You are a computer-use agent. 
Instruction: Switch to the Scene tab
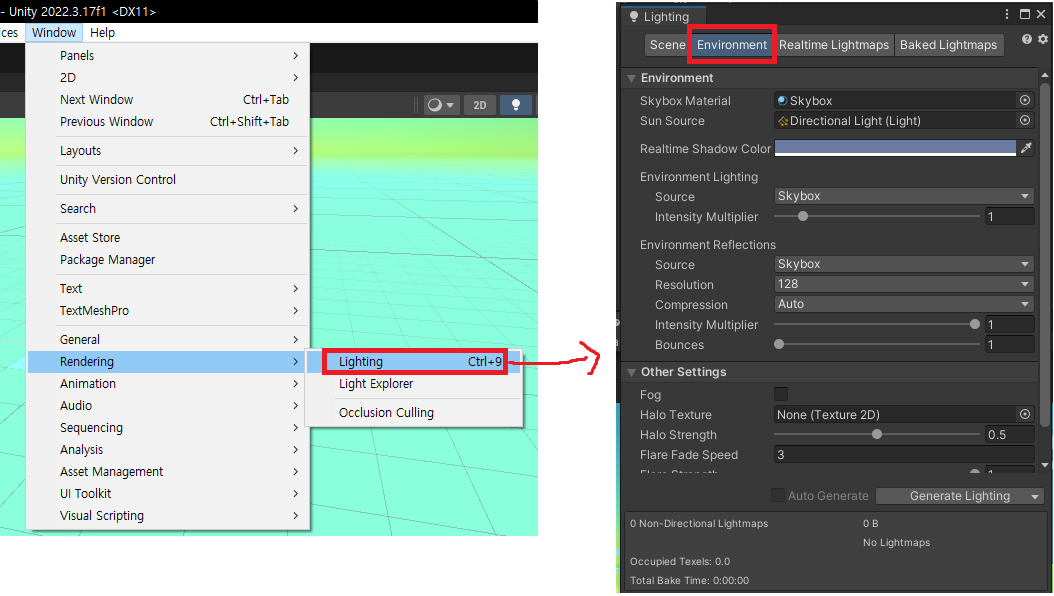(667, 45)
